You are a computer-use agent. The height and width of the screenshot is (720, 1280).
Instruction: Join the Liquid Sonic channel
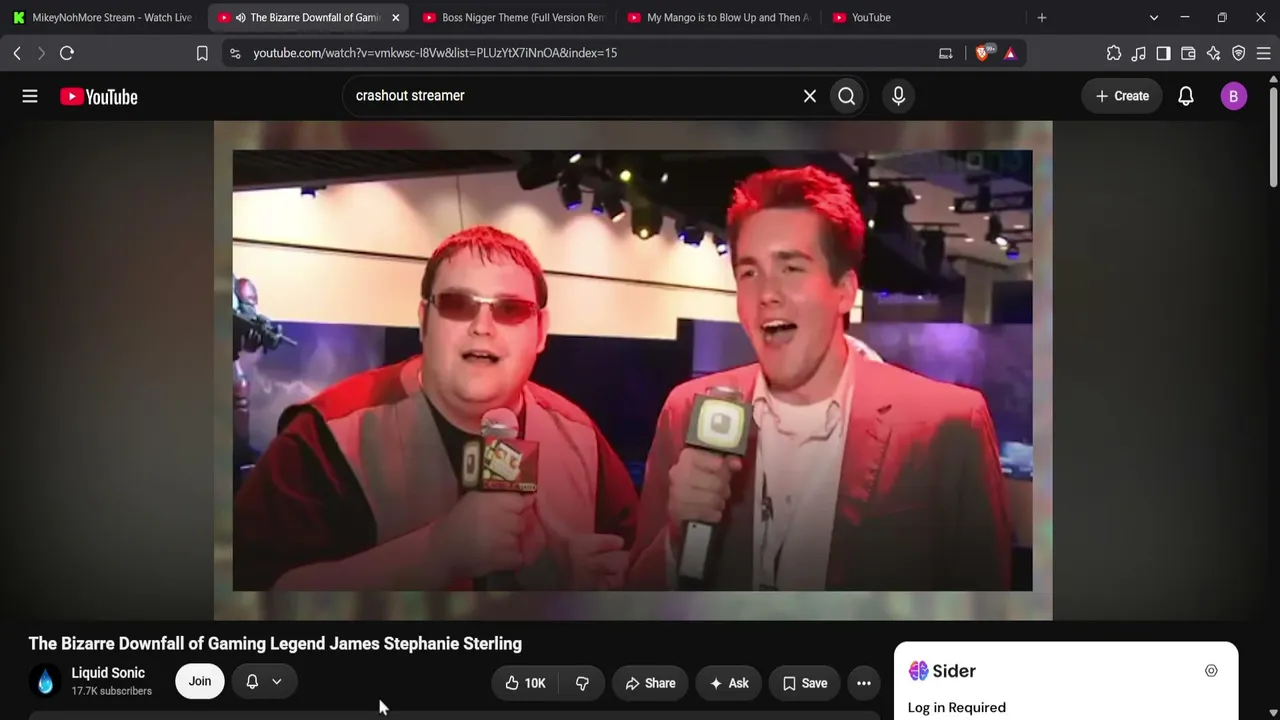(200, 681)
